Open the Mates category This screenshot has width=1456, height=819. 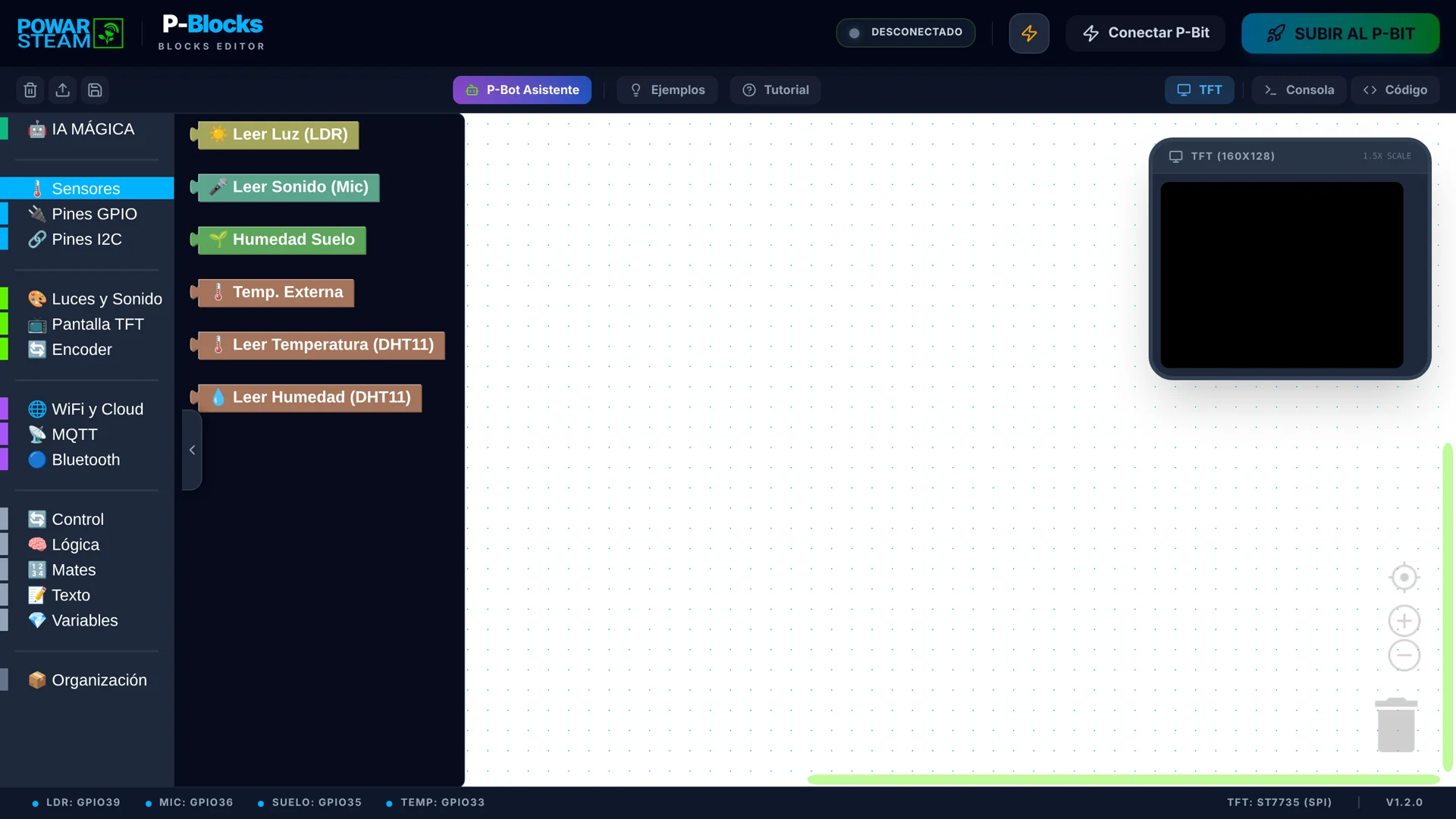tap(87, 570)
